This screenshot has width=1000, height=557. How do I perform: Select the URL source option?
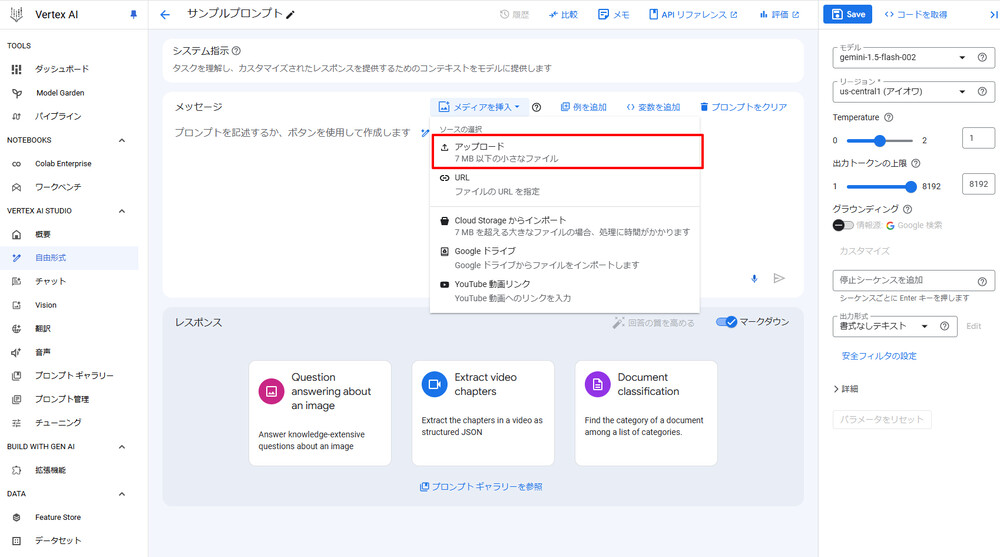[565, 184]
